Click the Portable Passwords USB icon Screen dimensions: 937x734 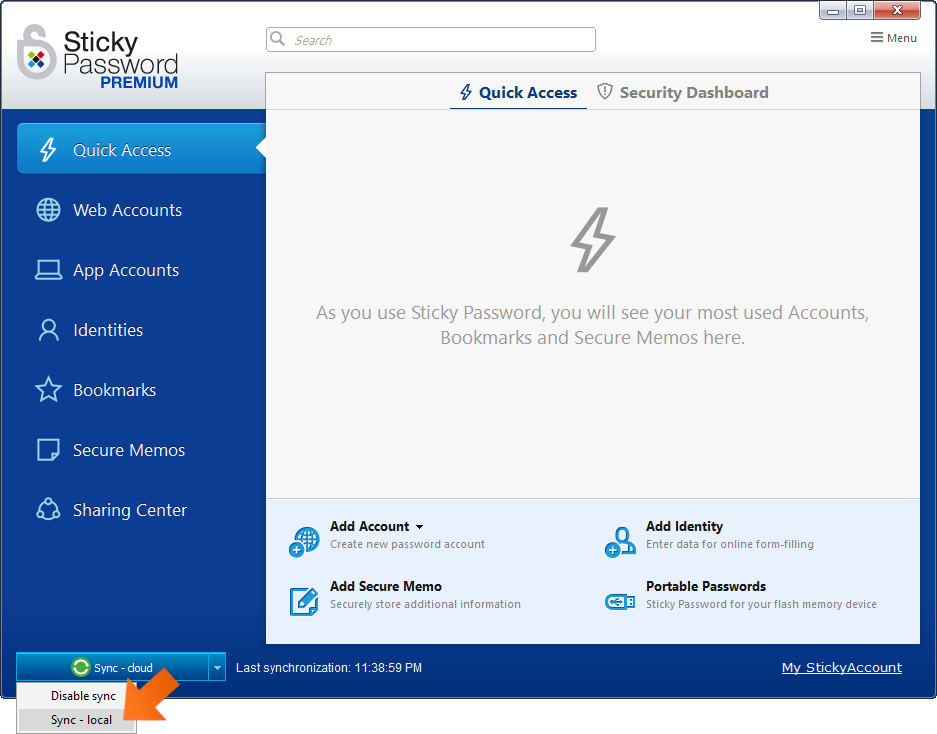[x=620, y=602]
